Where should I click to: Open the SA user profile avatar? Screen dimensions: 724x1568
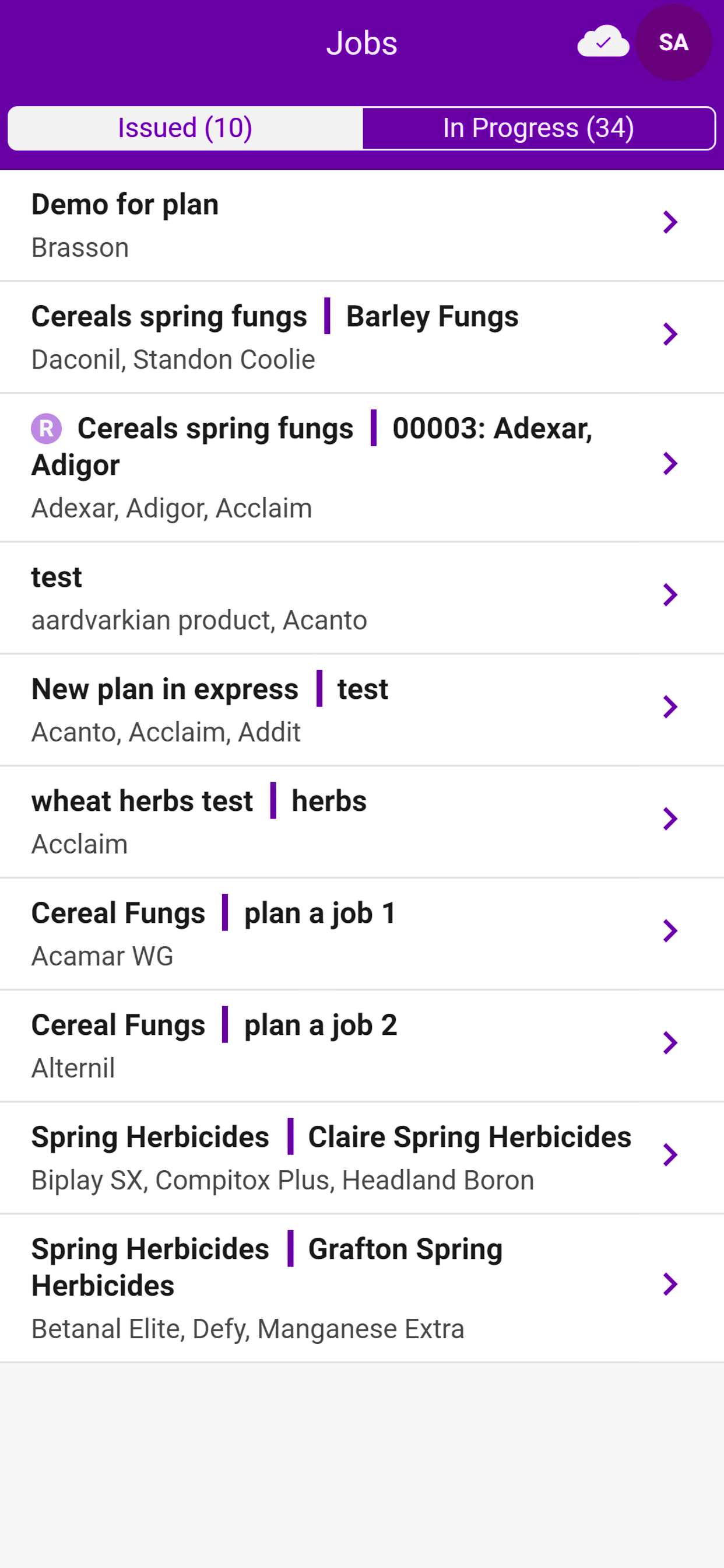(x=673, y=42)
